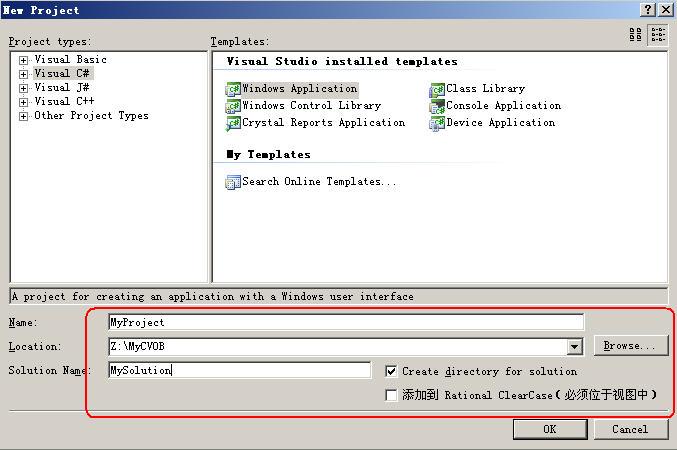The image size is (677, 450).
Task: Close the New Project dialog
Action: coord(666,10)
